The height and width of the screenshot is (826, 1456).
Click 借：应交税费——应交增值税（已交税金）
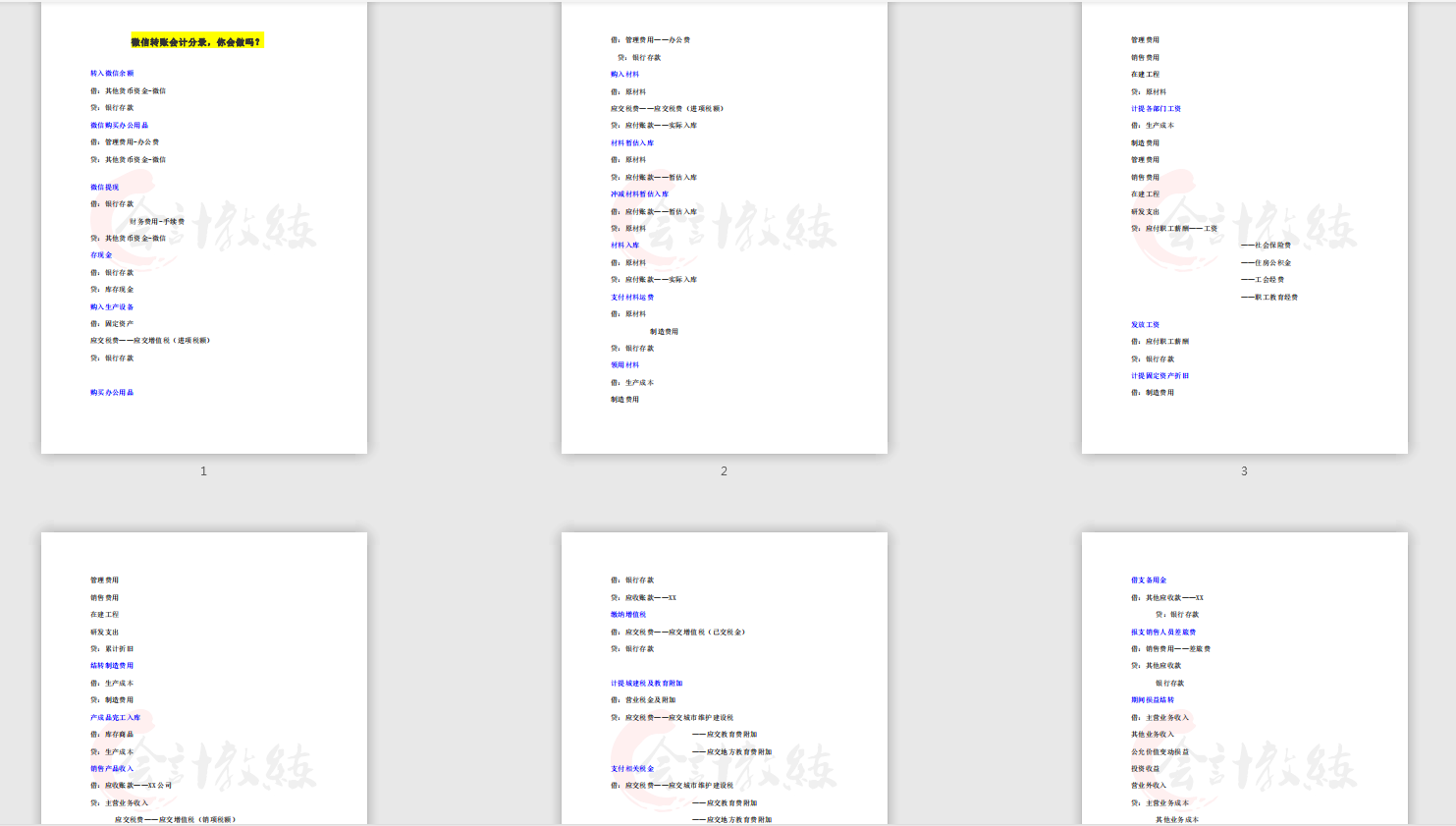678,633
